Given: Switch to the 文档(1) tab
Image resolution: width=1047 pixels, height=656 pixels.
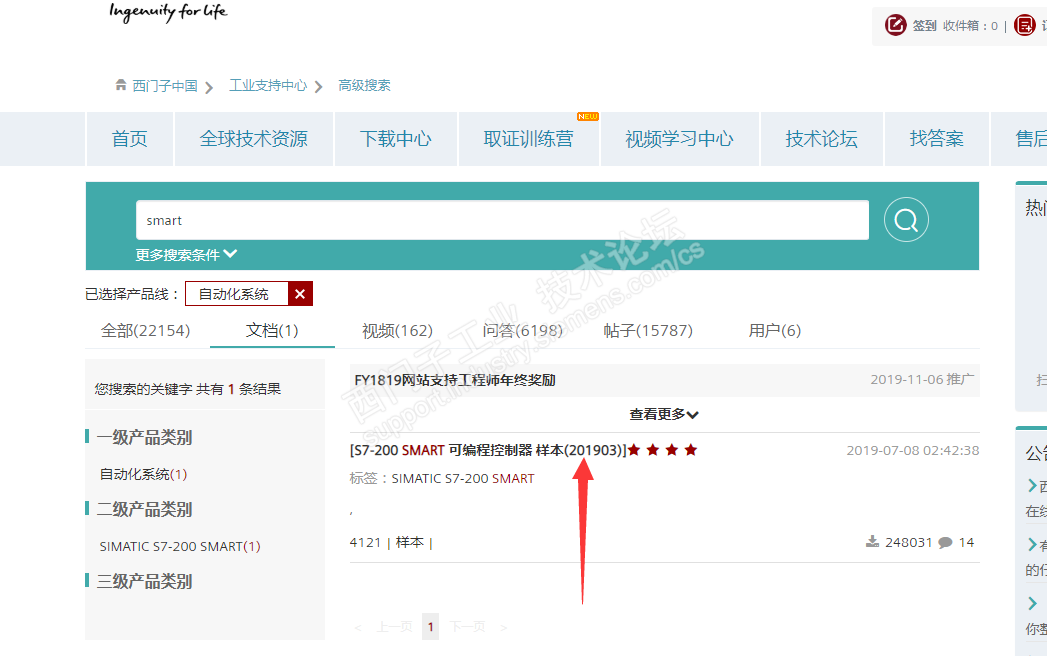Looking at the screenshot, I should click(x=272, y=331).
